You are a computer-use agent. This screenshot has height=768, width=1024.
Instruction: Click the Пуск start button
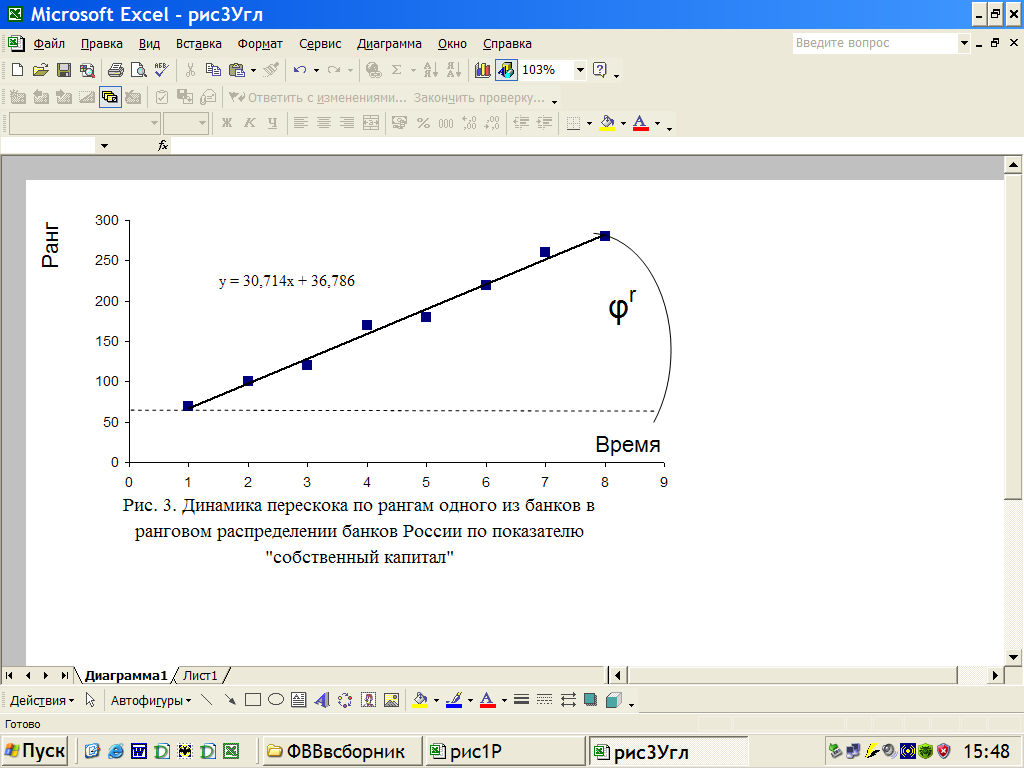[x=35, y=751]
